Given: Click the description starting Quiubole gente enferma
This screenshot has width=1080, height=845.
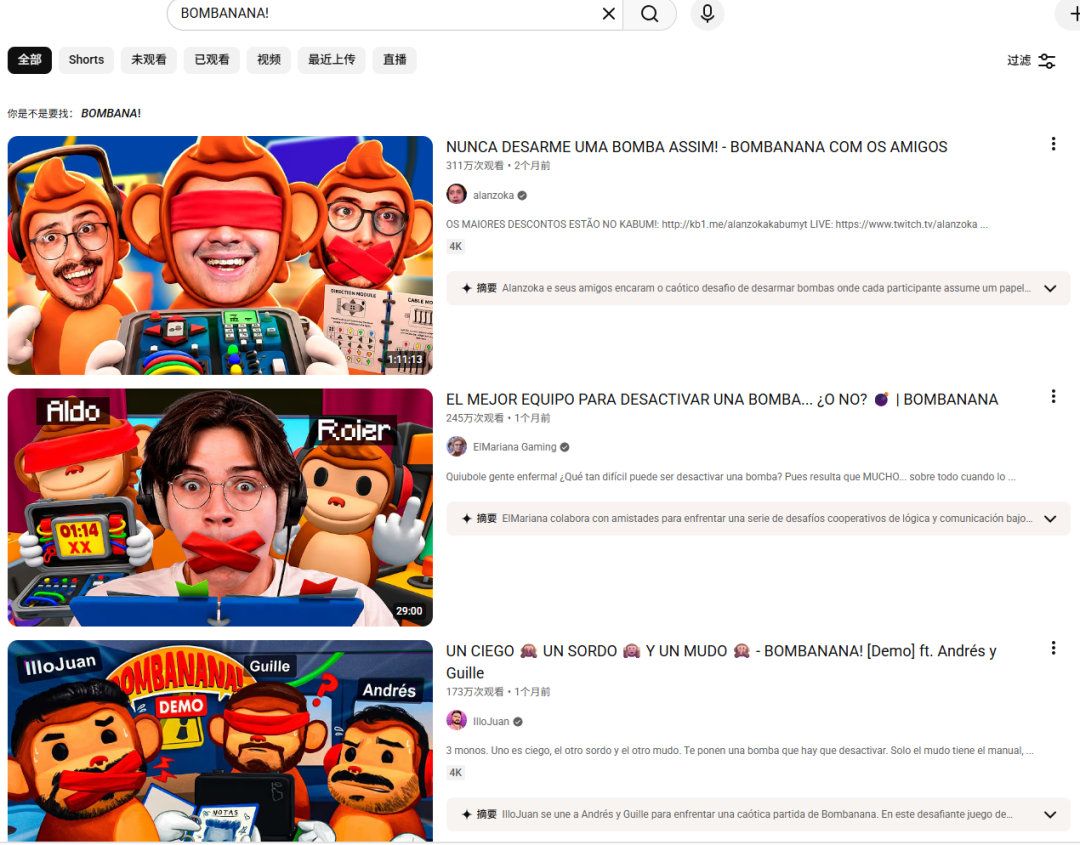Looking at the screenshot, I should pyautogui.click(x=730, y=477).
